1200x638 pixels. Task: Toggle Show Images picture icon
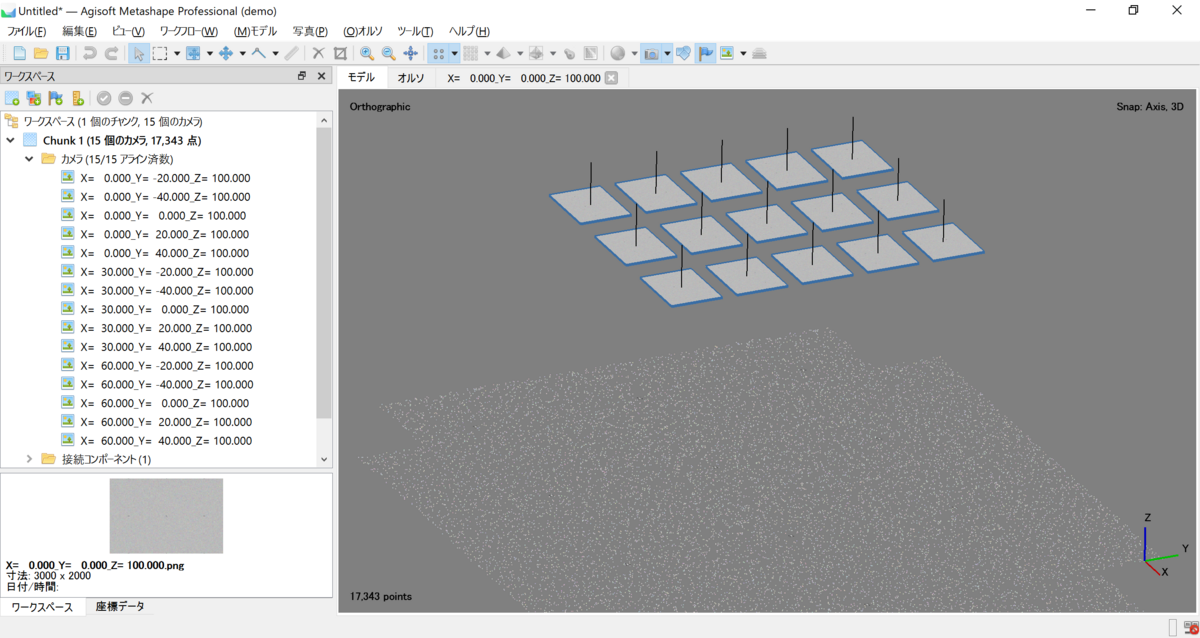tap(727, 53)
